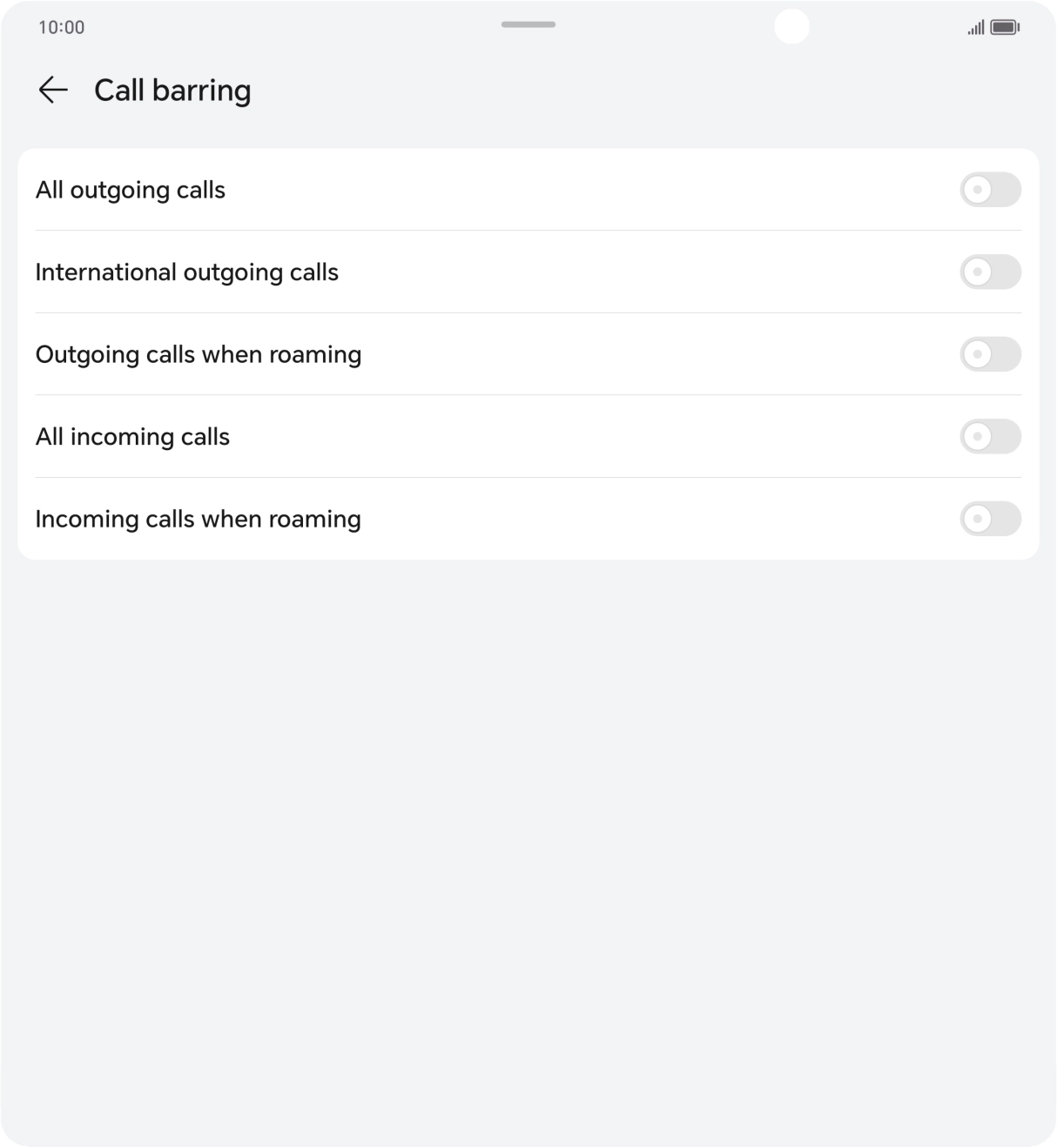Tap the navigation gesture handle bar

[528, 25]
